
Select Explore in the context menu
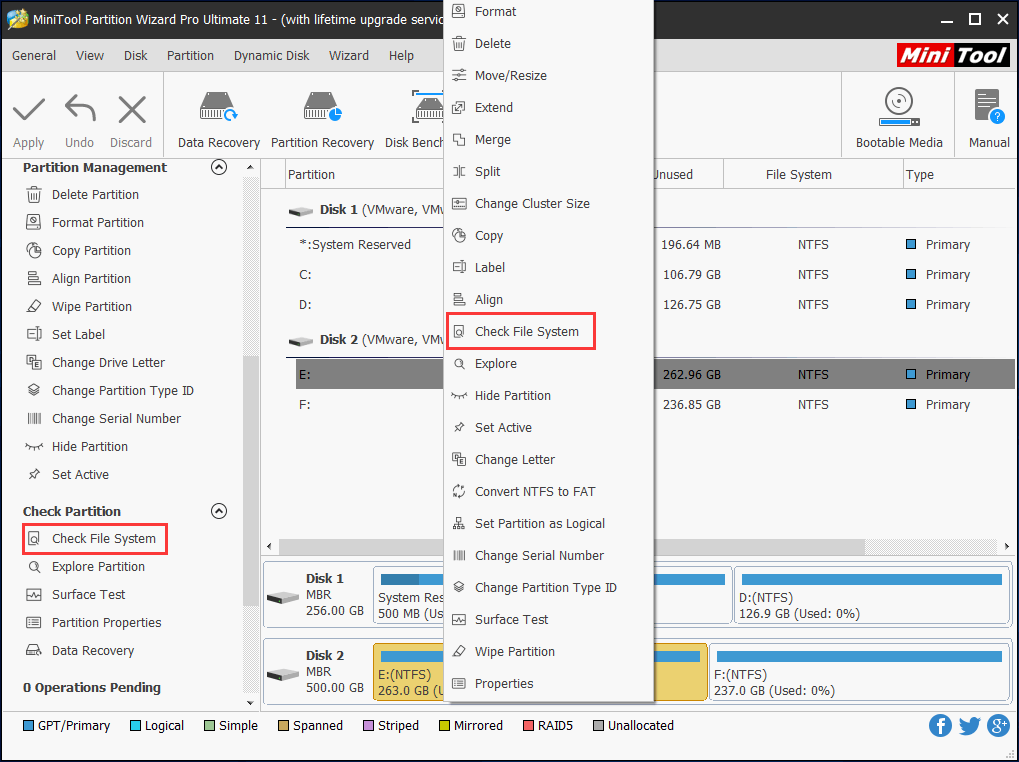click(x=548, y=363)
